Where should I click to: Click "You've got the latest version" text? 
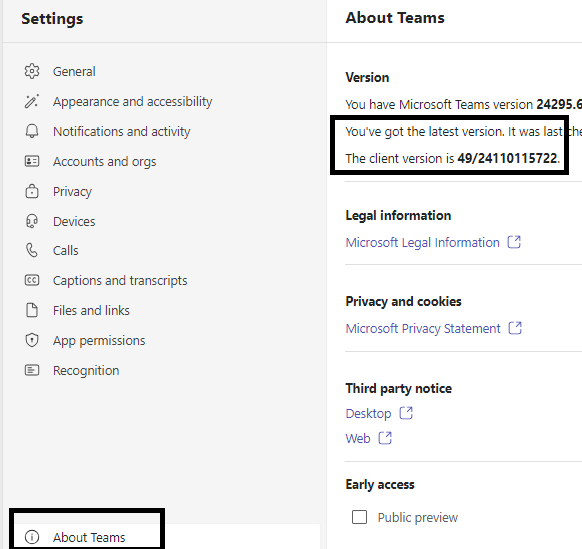point(425,131)
